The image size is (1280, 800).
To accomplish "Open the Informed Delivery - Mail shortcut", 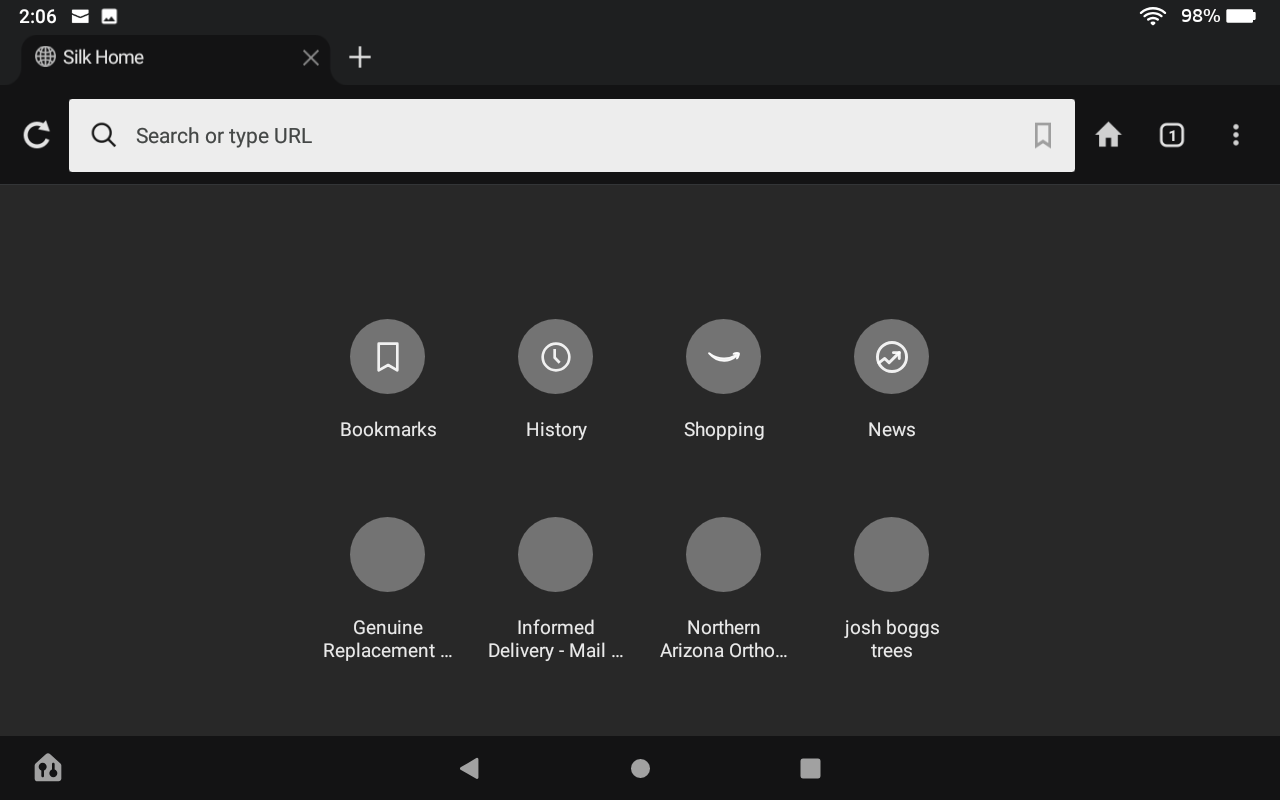I will click(x=556, y=589).
